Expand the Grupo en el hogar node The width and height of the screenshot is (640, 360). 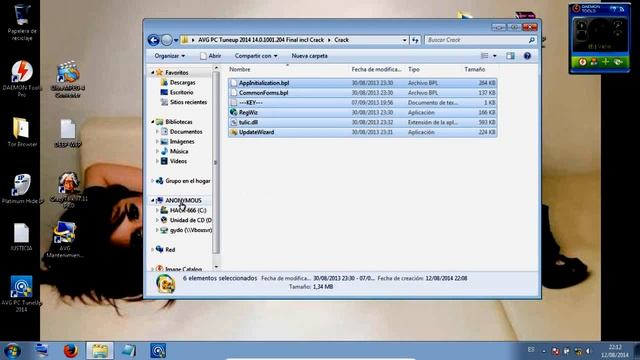click(153, 181)
